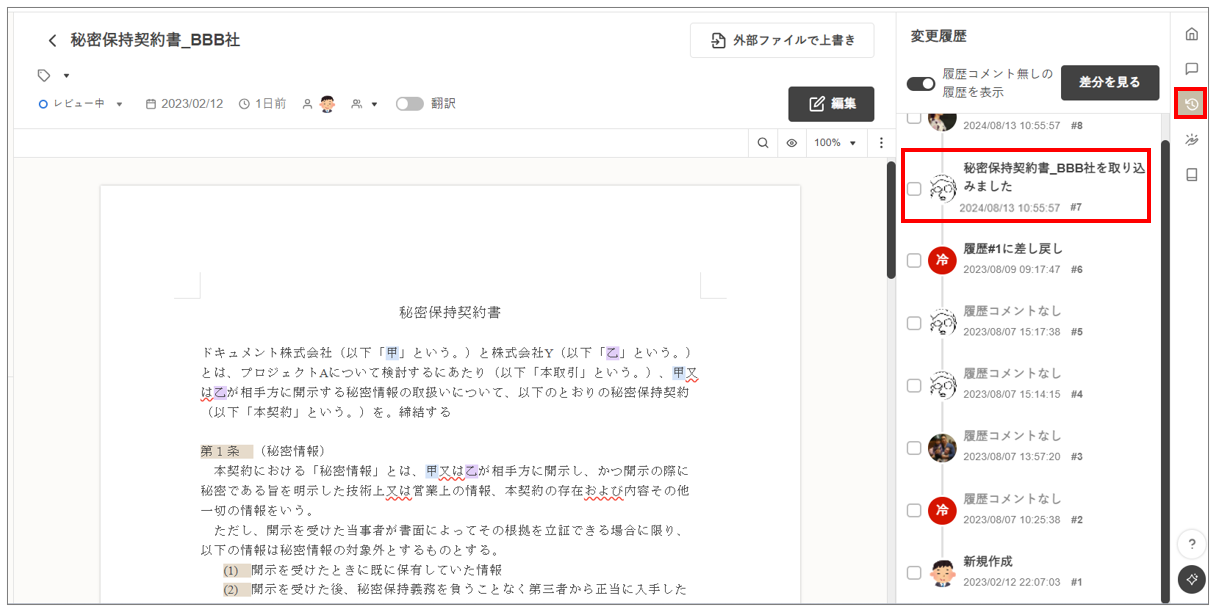Click the help question mark icon

pyautogui.click(x=1191, y=544)
